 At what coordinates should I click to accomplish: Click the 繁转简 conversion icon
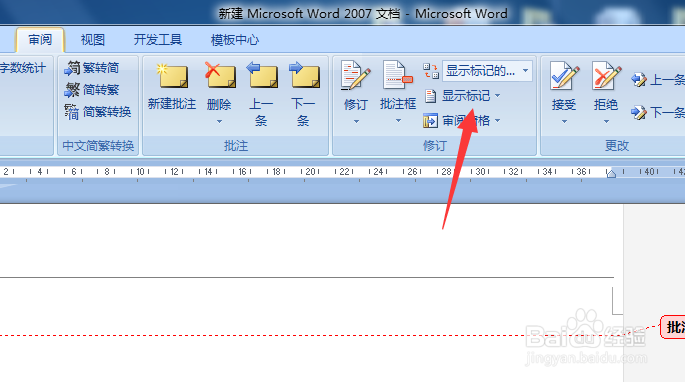[72, 68]
